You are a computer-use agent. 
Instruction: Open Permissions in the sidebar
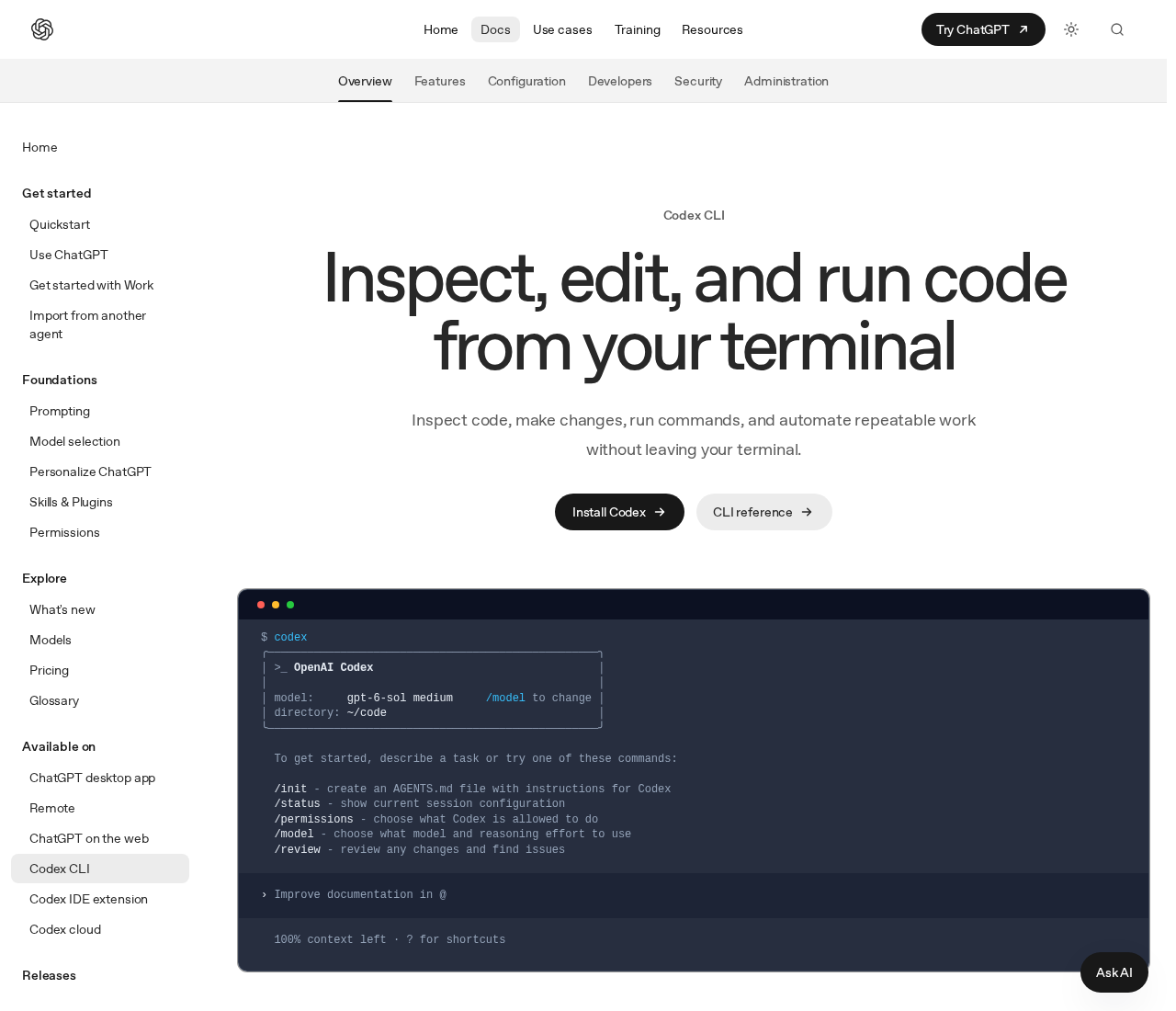[64, 532]
